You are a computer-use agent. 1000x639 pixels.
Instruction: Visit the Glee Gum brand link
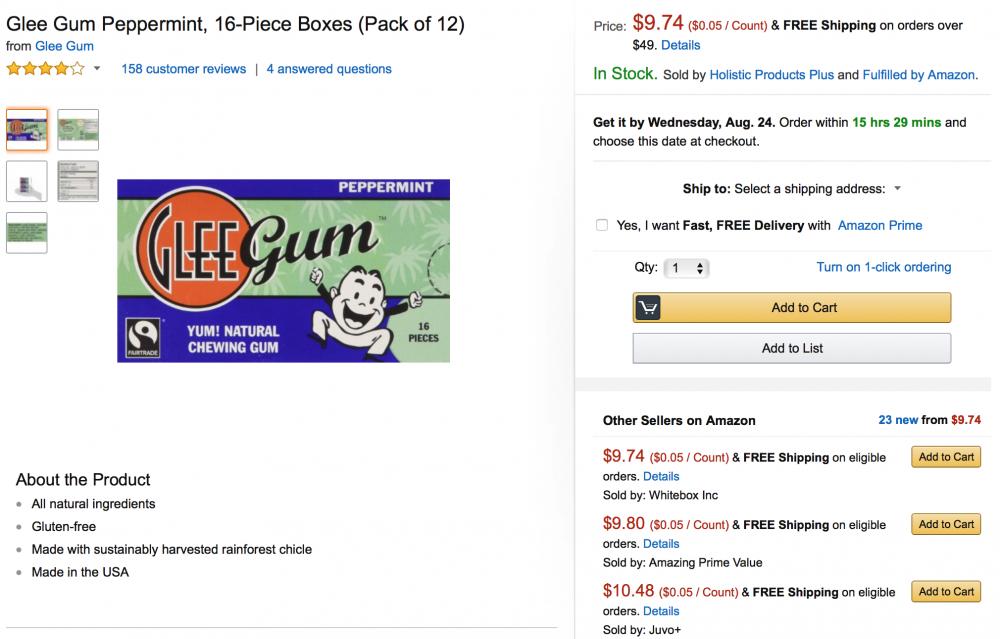(64, 46)
